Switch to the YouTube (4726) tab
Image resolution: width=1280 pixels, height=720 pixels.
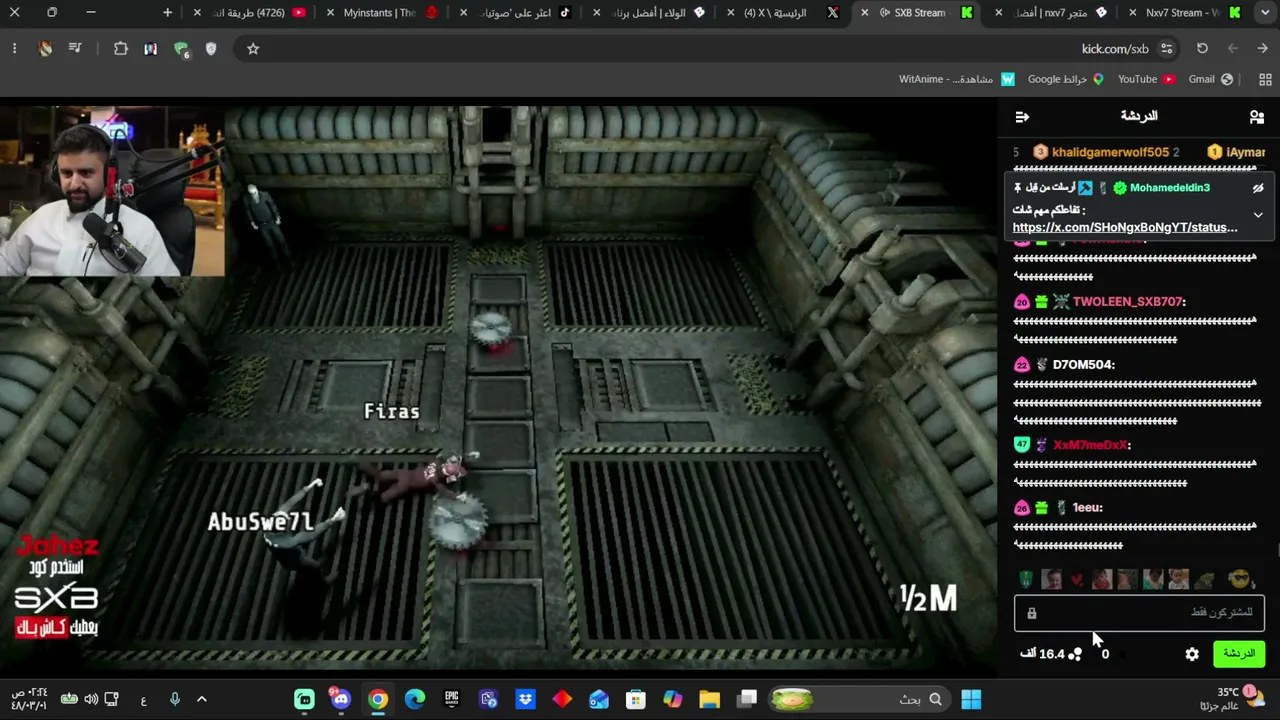click(x=252, y=13)
